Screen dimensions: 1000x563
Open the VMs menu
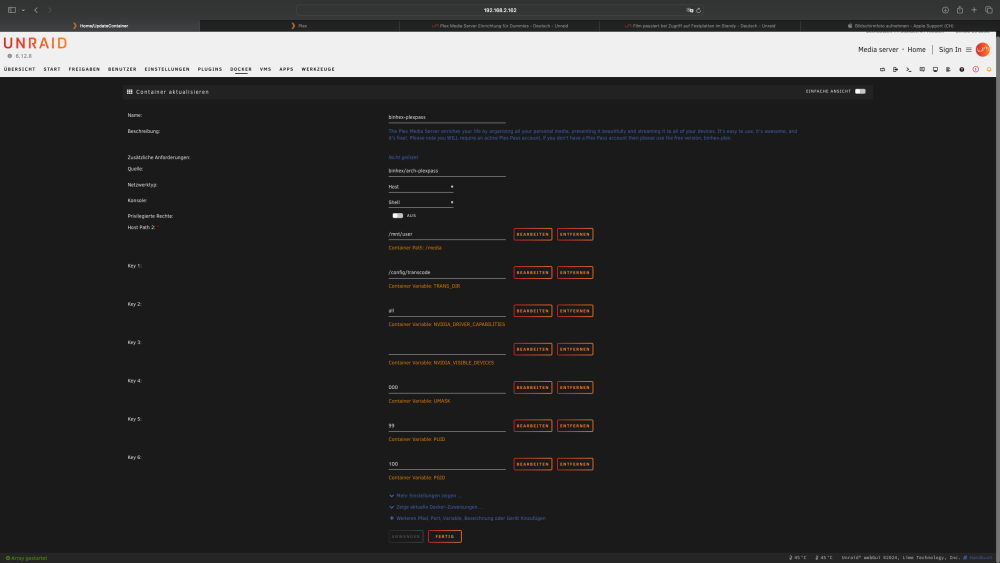(265, 69)
